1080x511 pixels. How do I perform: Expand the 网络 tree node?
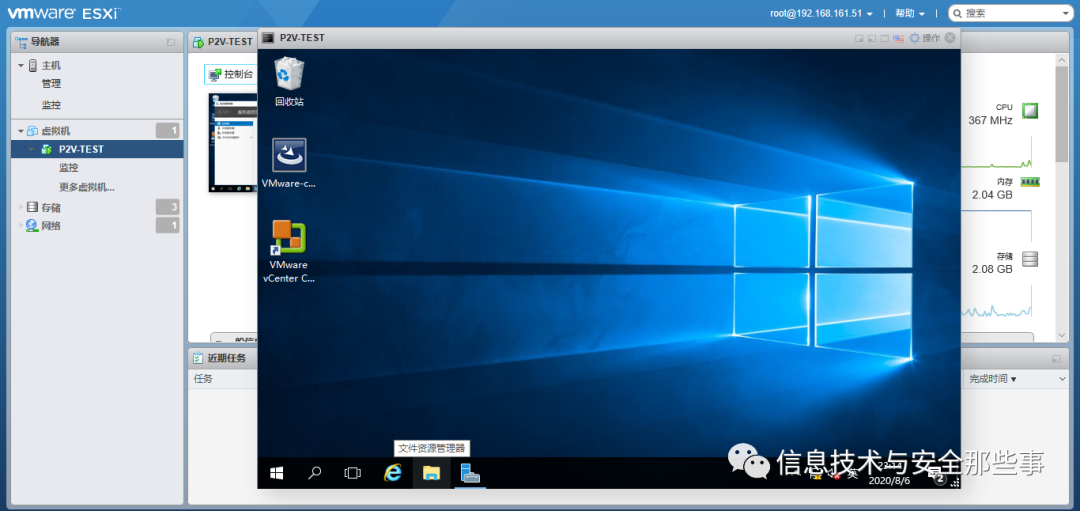click(21, 225)
